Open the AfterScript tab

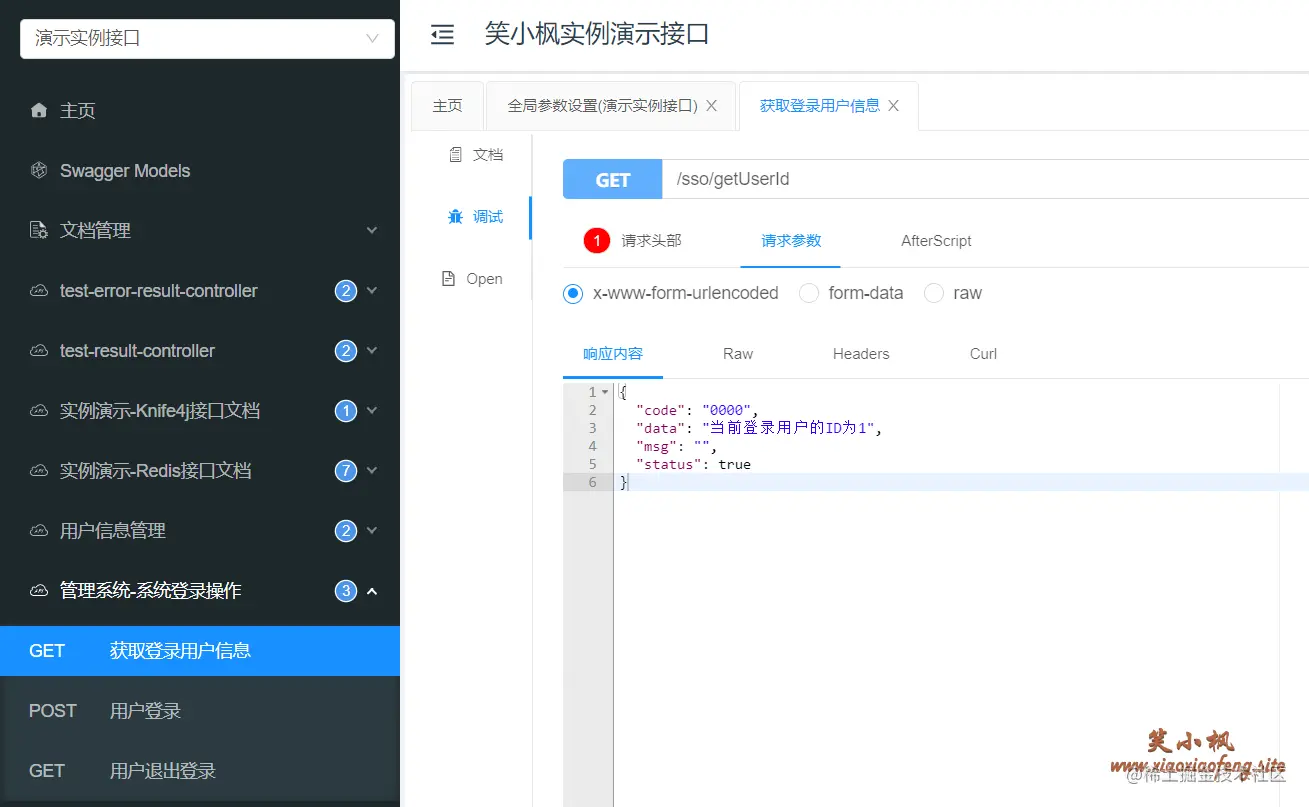click(x=936, y=241)
